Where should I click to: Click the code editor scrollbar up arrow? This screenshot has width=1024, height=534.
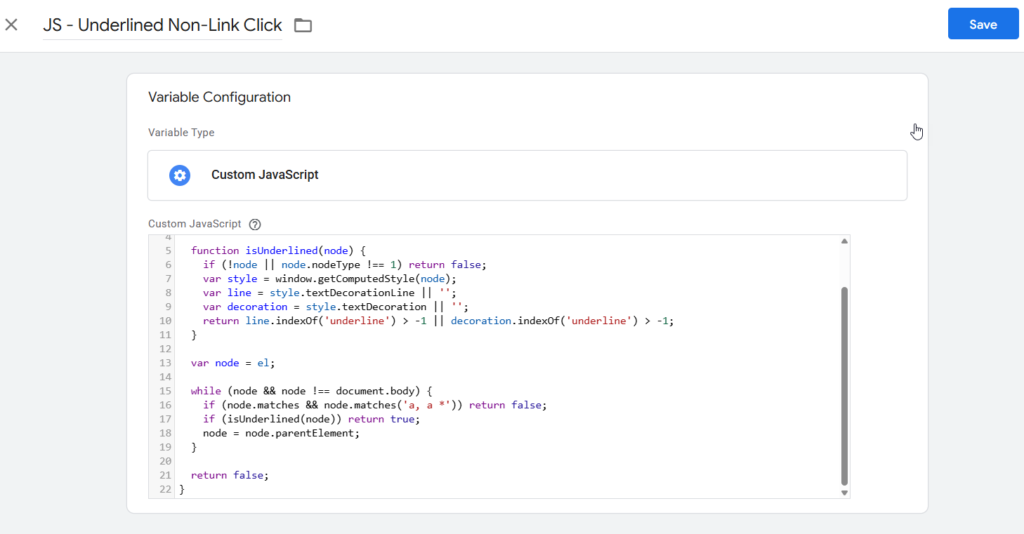pyautogui.click(x=844, y=241)
